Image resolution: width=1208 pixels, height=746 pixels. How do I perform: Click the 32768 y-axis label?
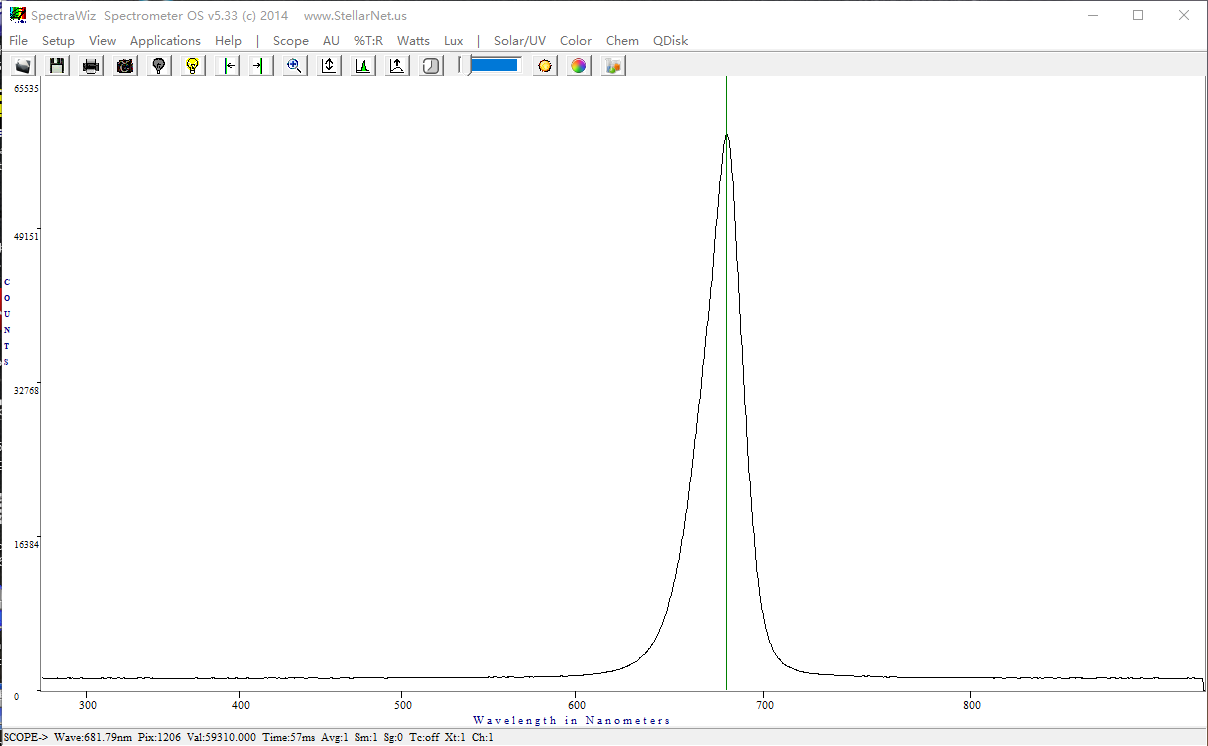26,390
